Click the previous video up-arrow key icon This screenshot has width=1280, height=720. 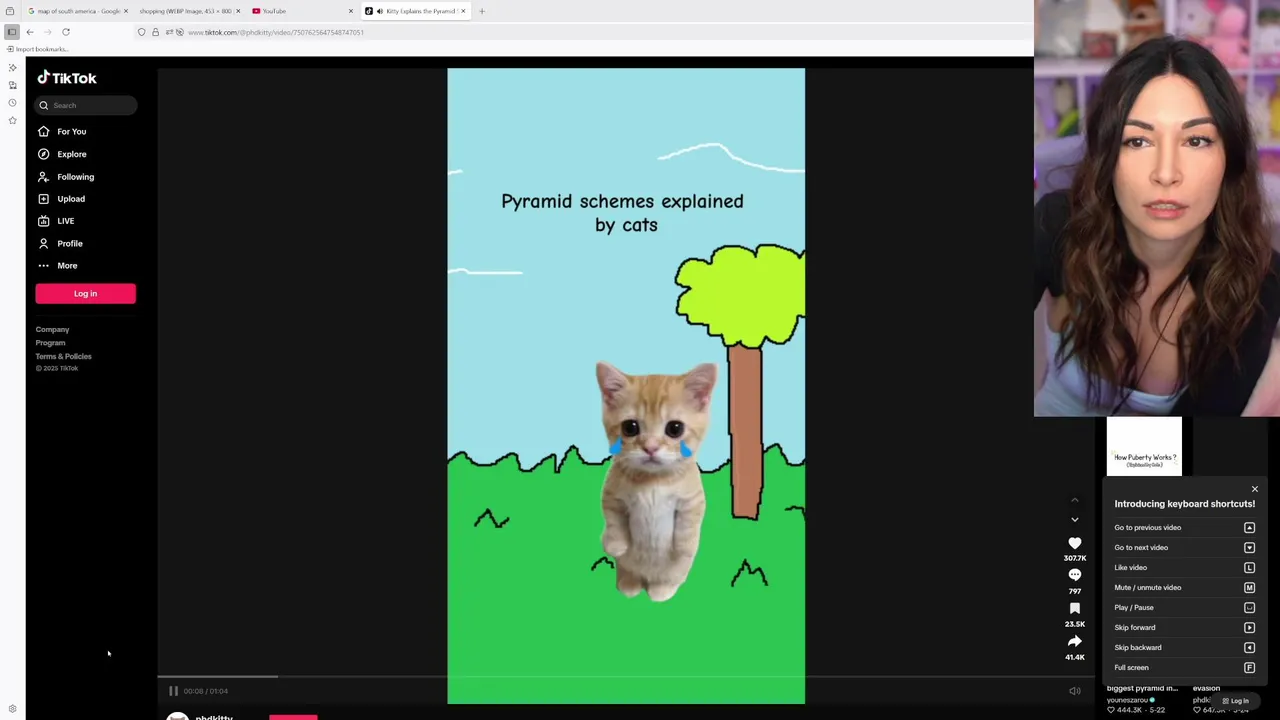[x=1249, y=527]
